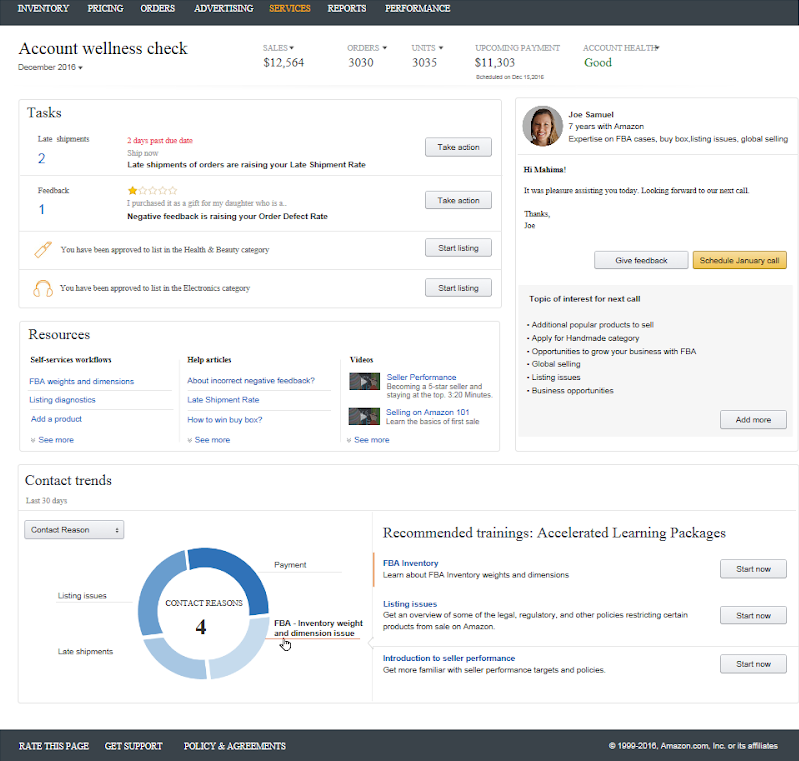Open the Orders menu
This screenshot has height=761, width=799.
click(x=157, y=9)
